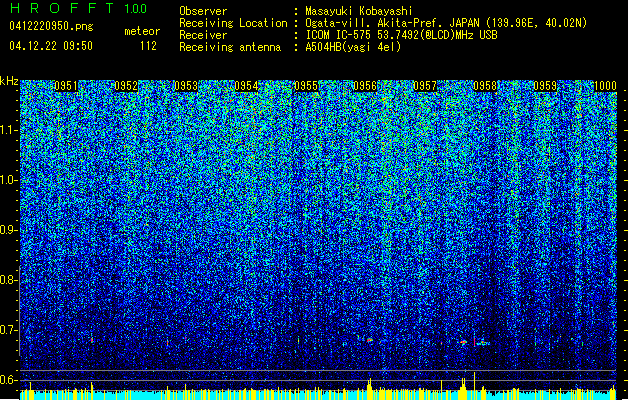Click the 0954 time marker

(246, 86)
